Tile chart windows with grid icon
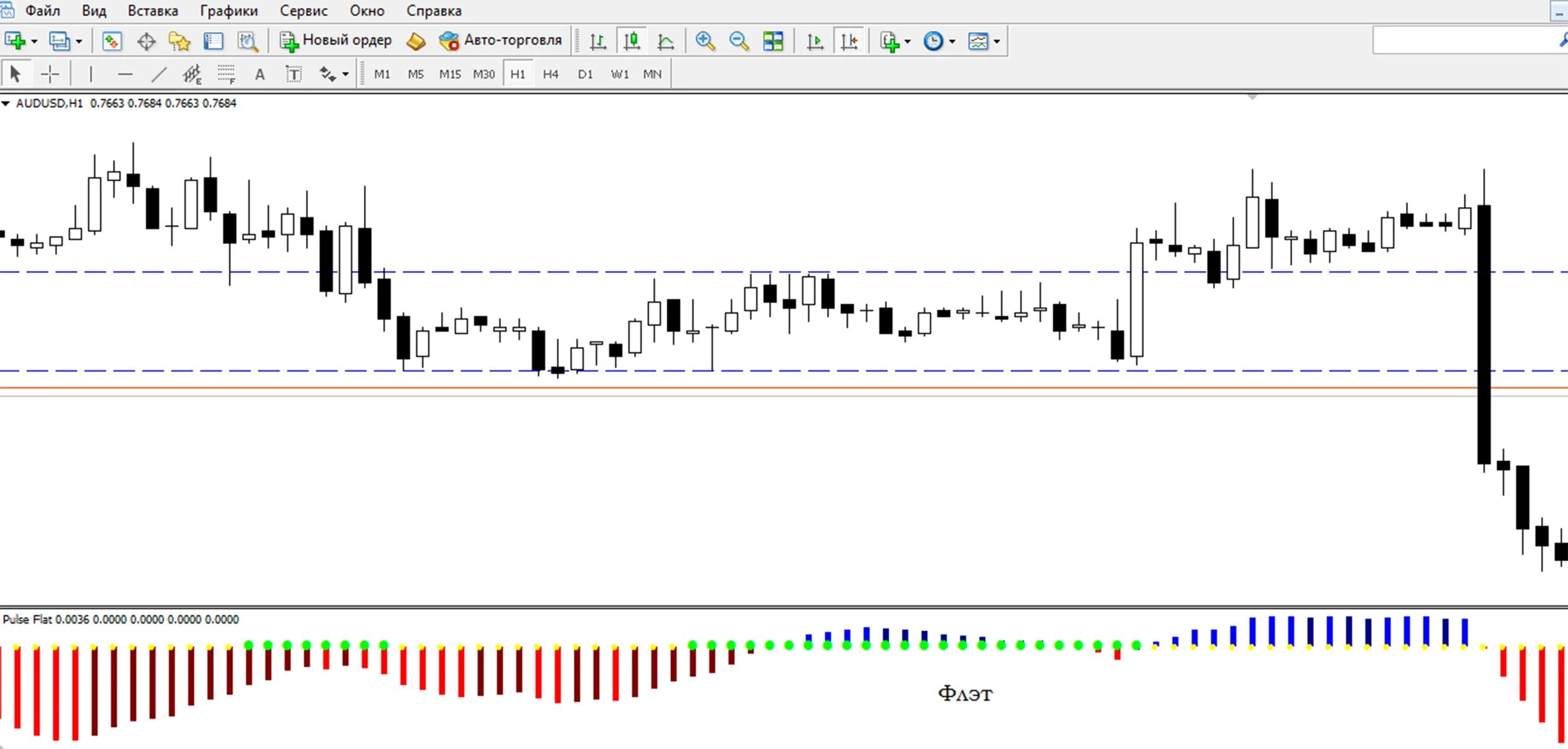Screen dimensions: 1568x749 click(773, 41)
